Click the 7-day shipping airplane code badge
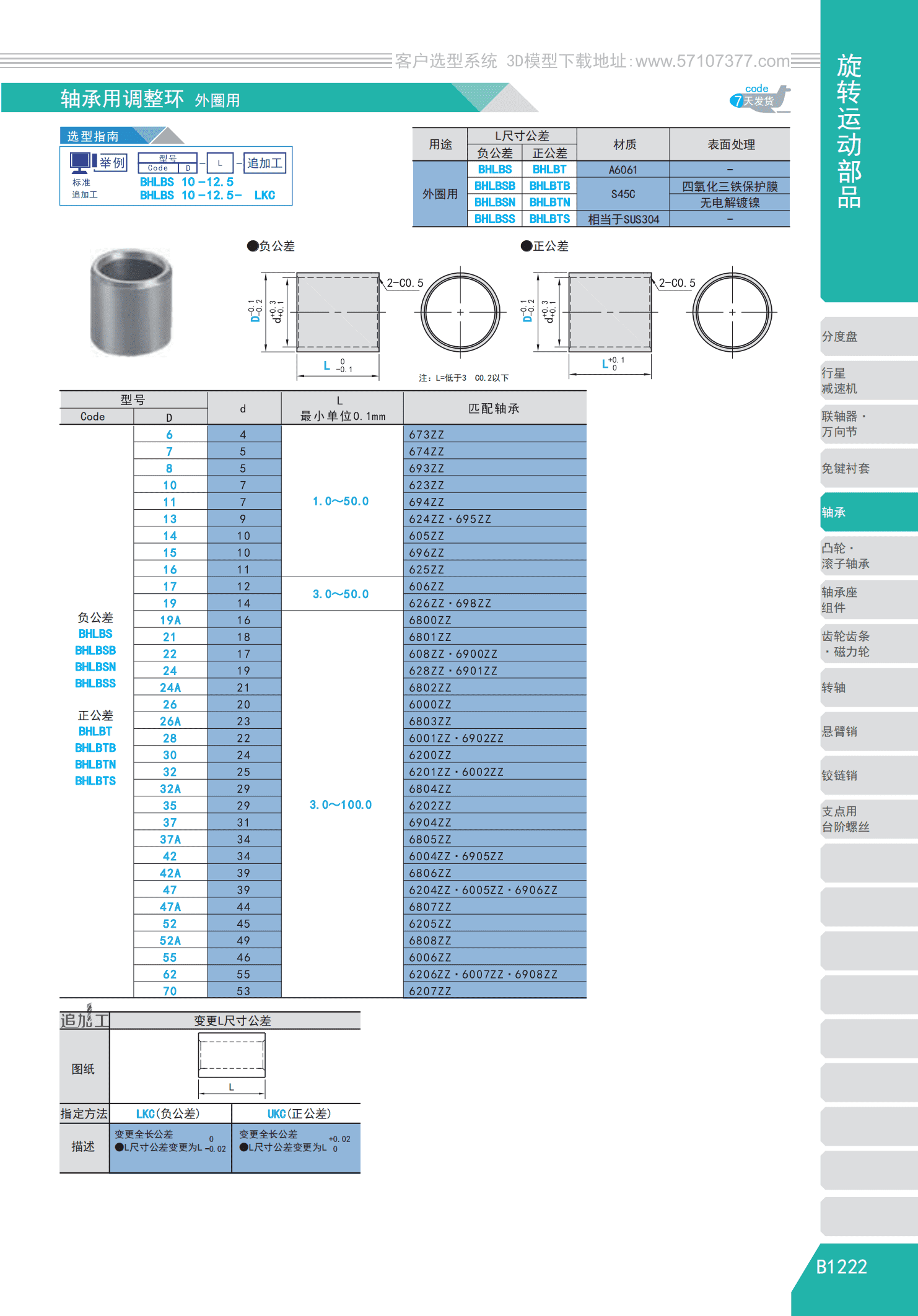The width and height of the screenshot is (918, 1316). 760,98
